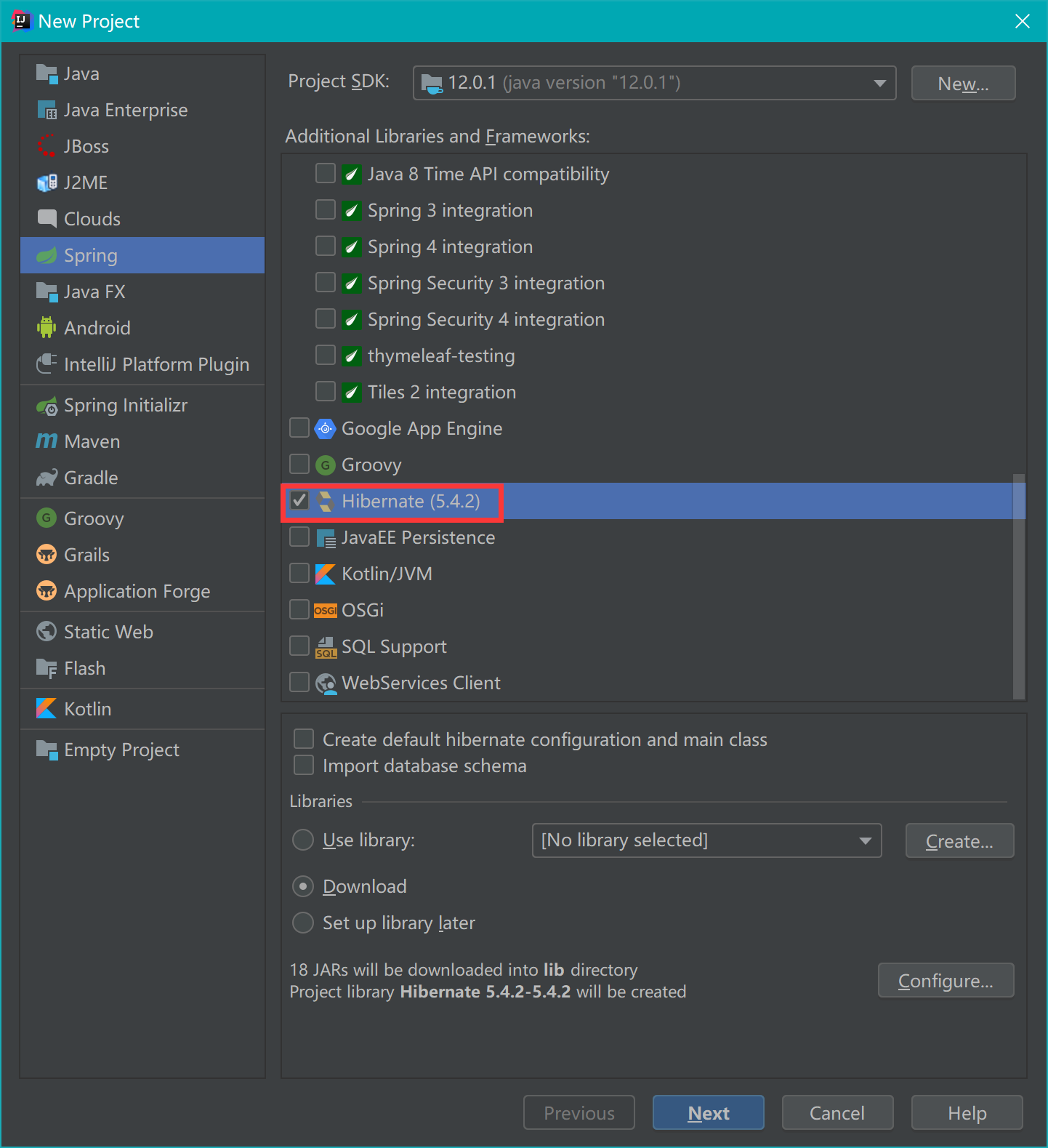Uncheck the Hibernate (5.4.2) checkbox
The width and height of the screenshot is (1048, 1148).
(x=299, y=500)
